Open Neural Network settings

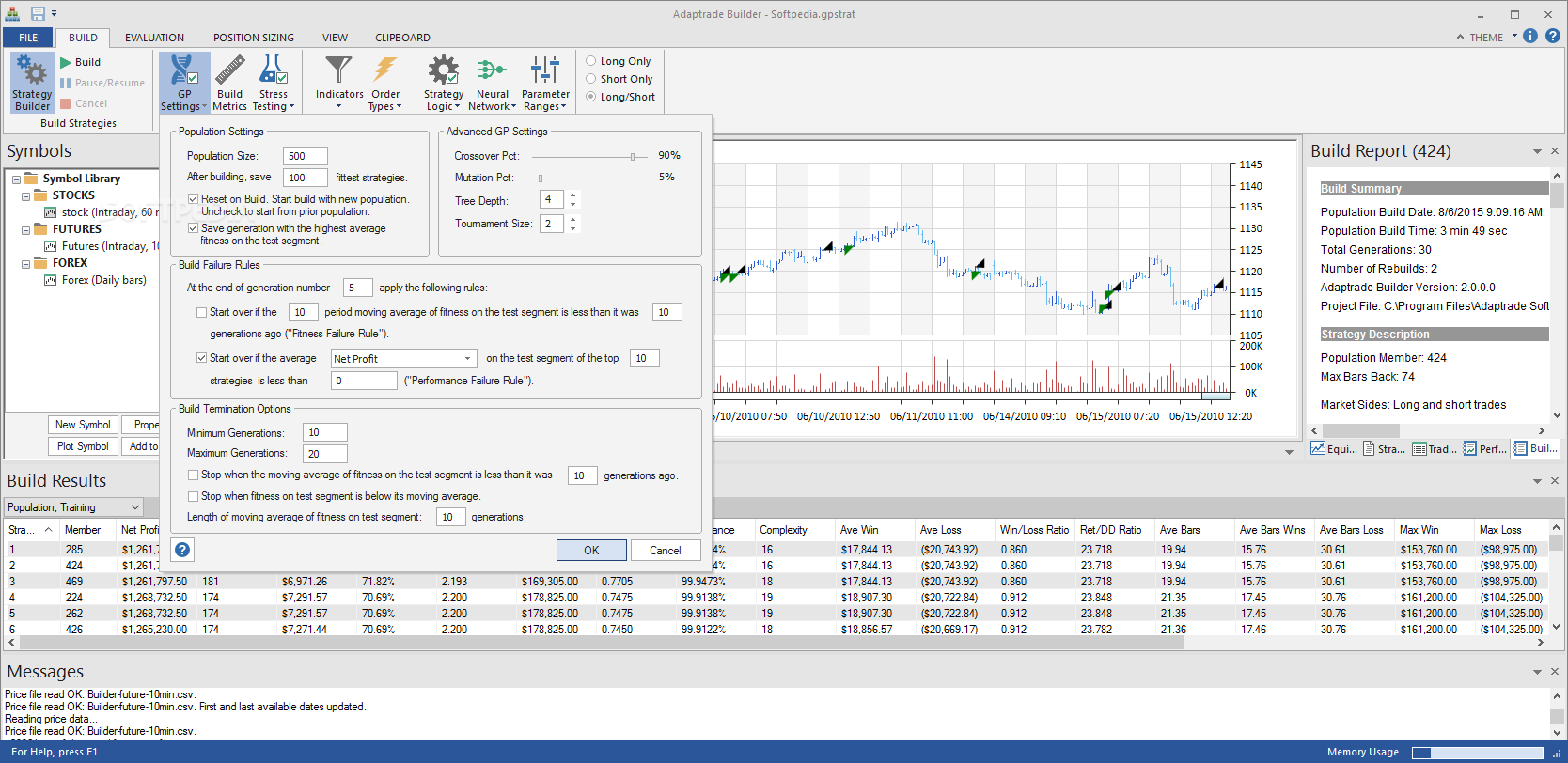[493, 83]
